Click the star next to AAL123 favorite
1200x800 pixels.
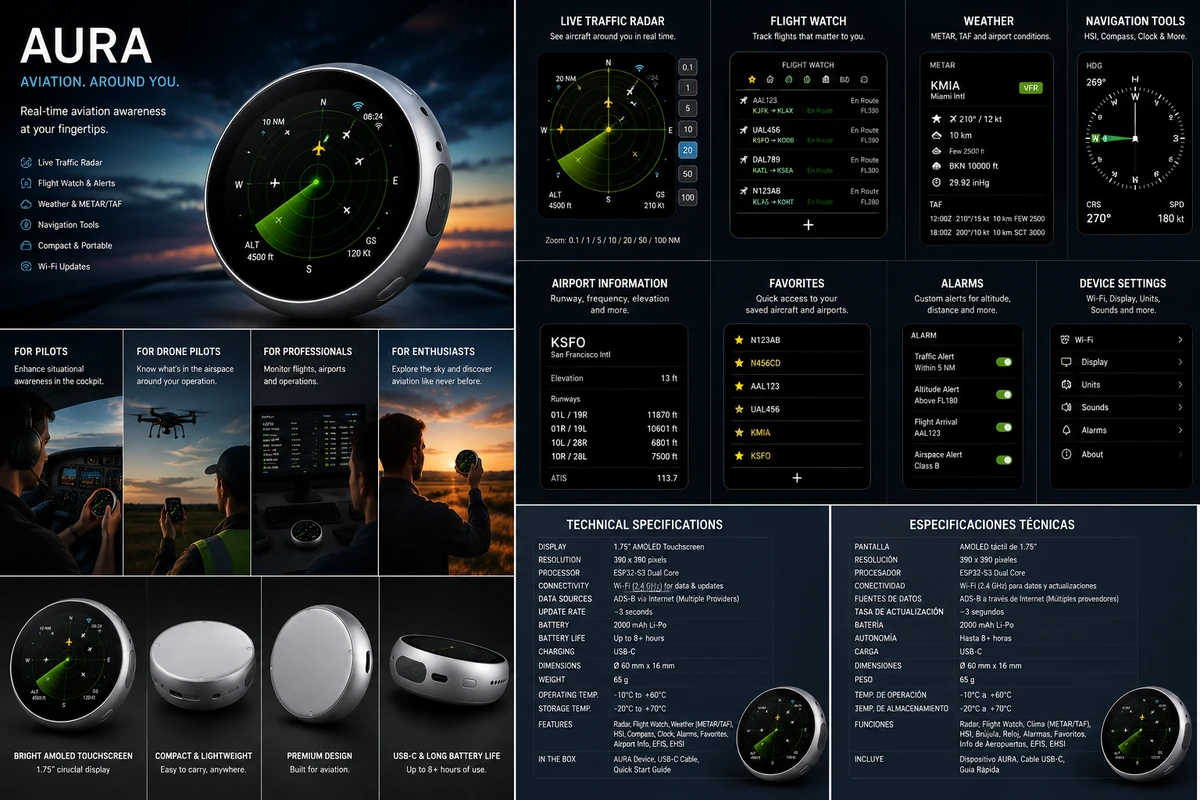739,386
